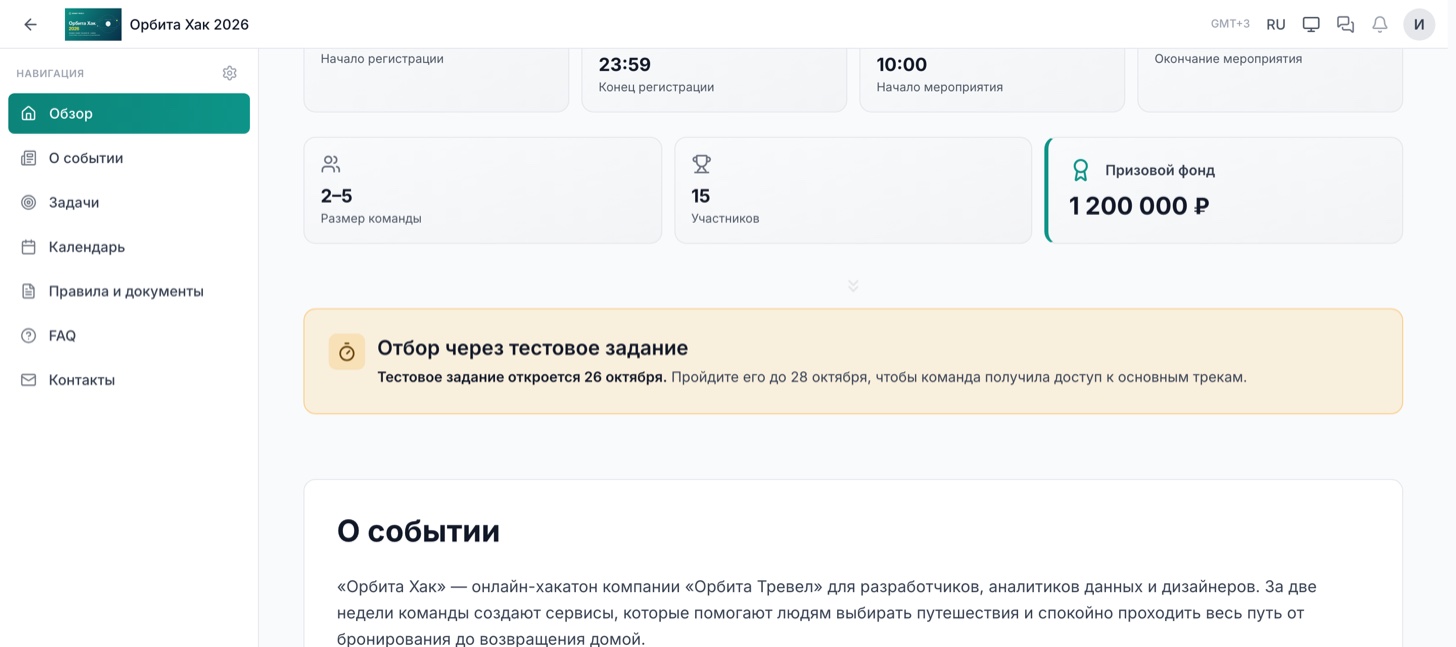The height and width of the screenshot is (647, 1456).
Task: Open the Орбита Хак 2026 event thumbnail
Action: pyautogui.click(x=93, y=24)
